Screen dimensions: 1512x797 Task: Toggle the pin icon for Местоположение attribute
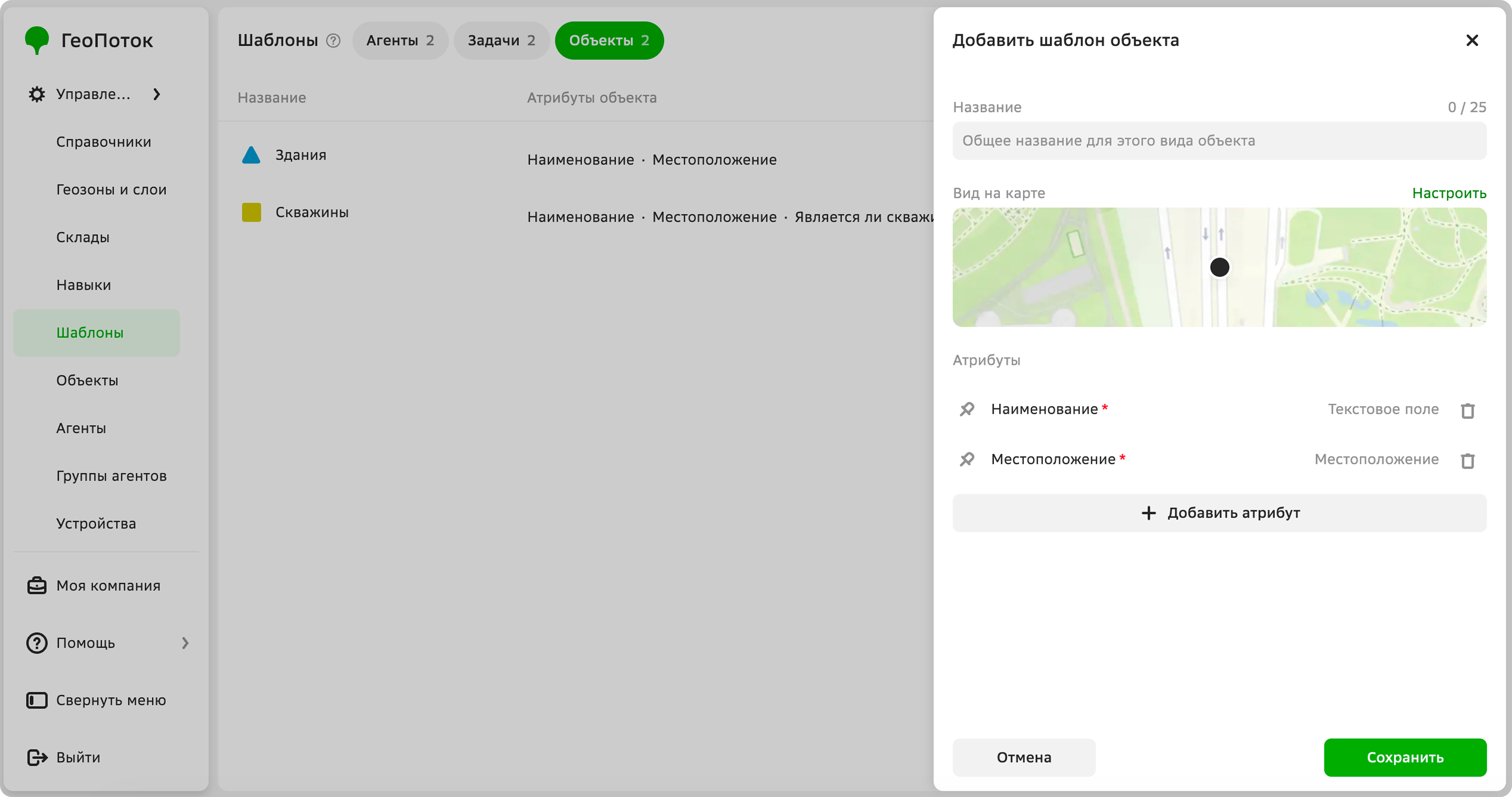coord(967,459)
